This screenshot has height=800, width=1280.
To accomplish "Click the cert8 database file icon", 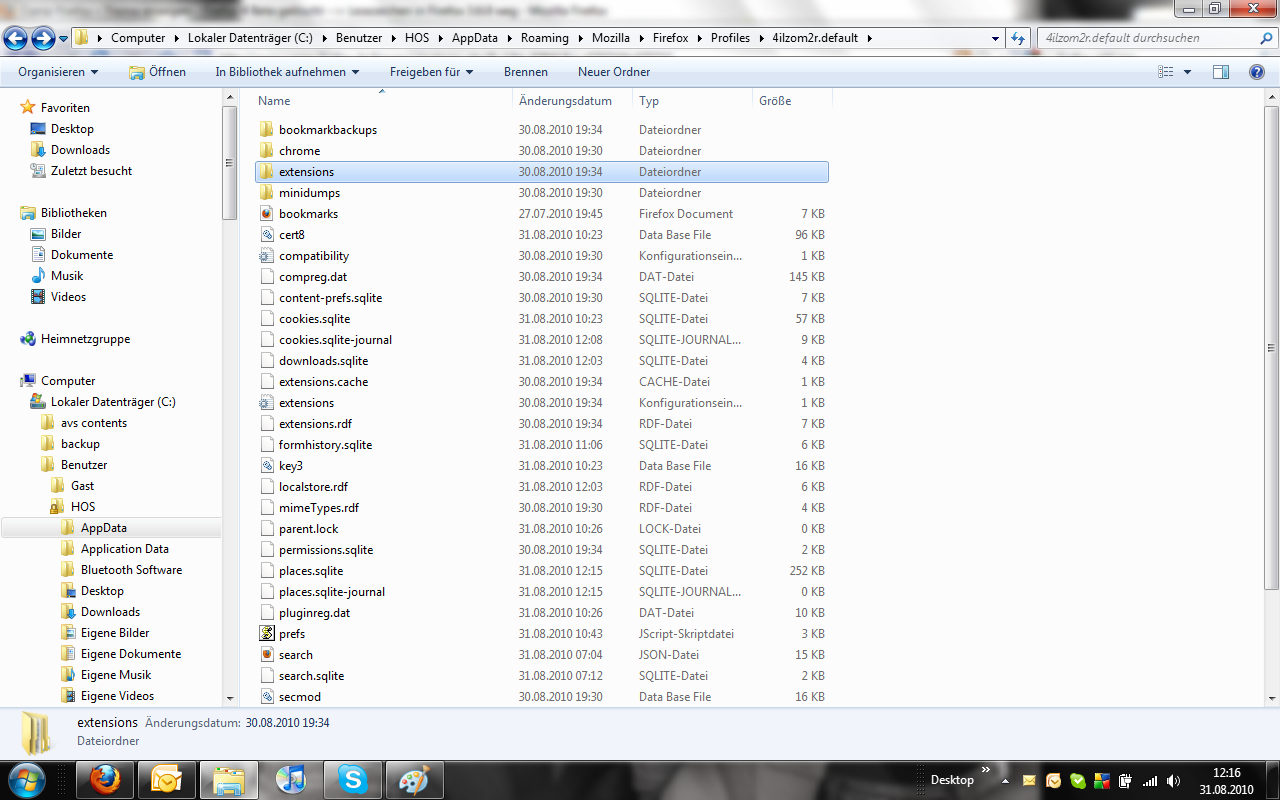I will tap(266, 235).
